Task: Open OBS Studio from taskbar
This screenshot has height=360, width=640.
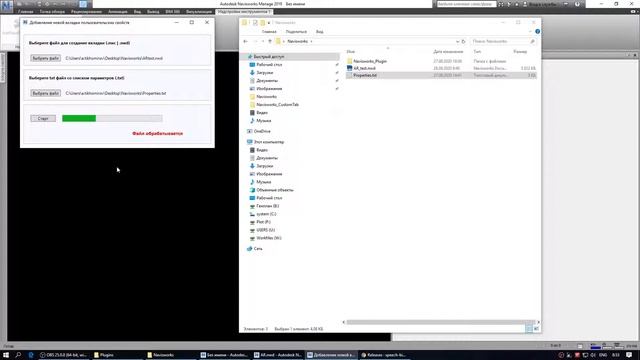Action: (63, 355)
